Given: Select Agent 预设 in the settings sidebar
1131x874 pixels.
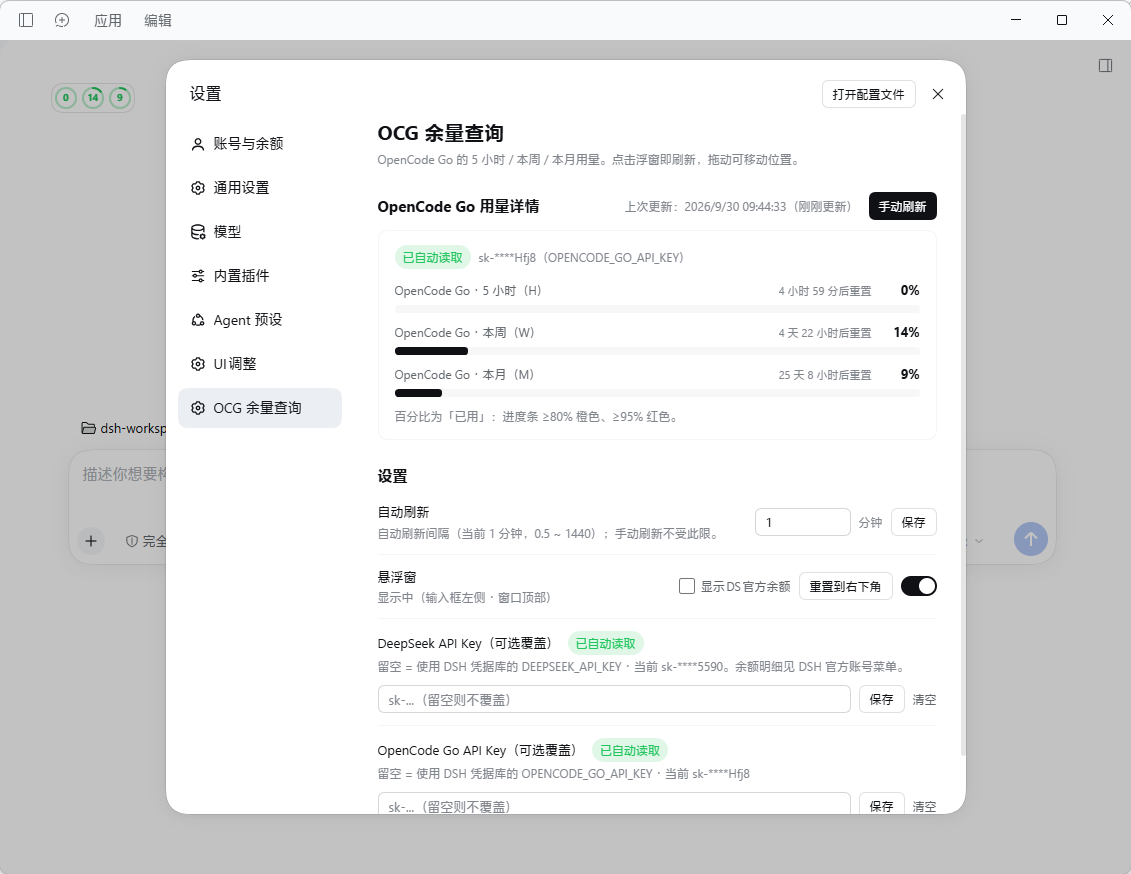Looking at the screenshot, I should pos(260,320).
